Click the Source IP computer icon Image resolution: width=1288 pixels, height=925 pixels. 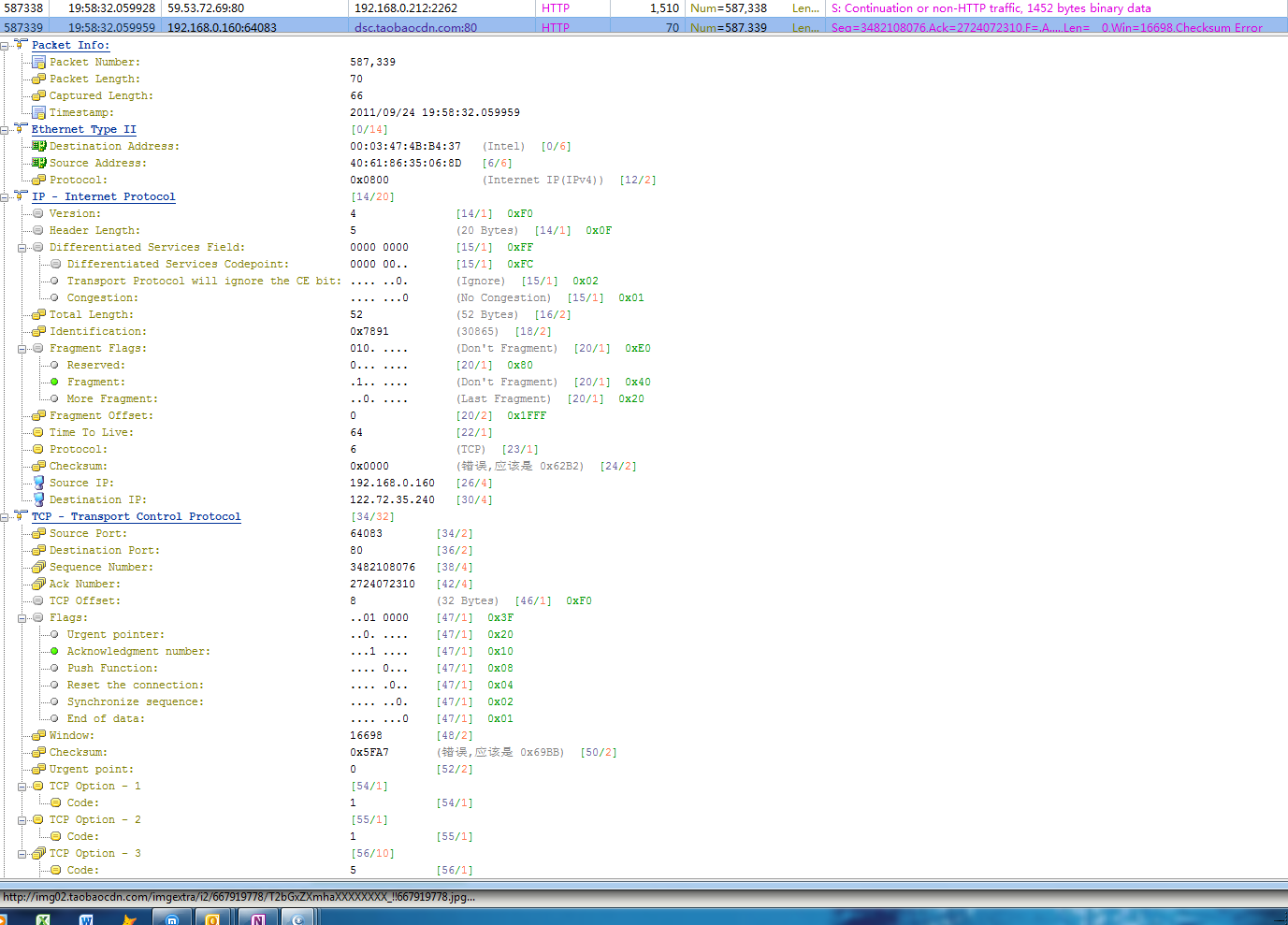point(38,483)
